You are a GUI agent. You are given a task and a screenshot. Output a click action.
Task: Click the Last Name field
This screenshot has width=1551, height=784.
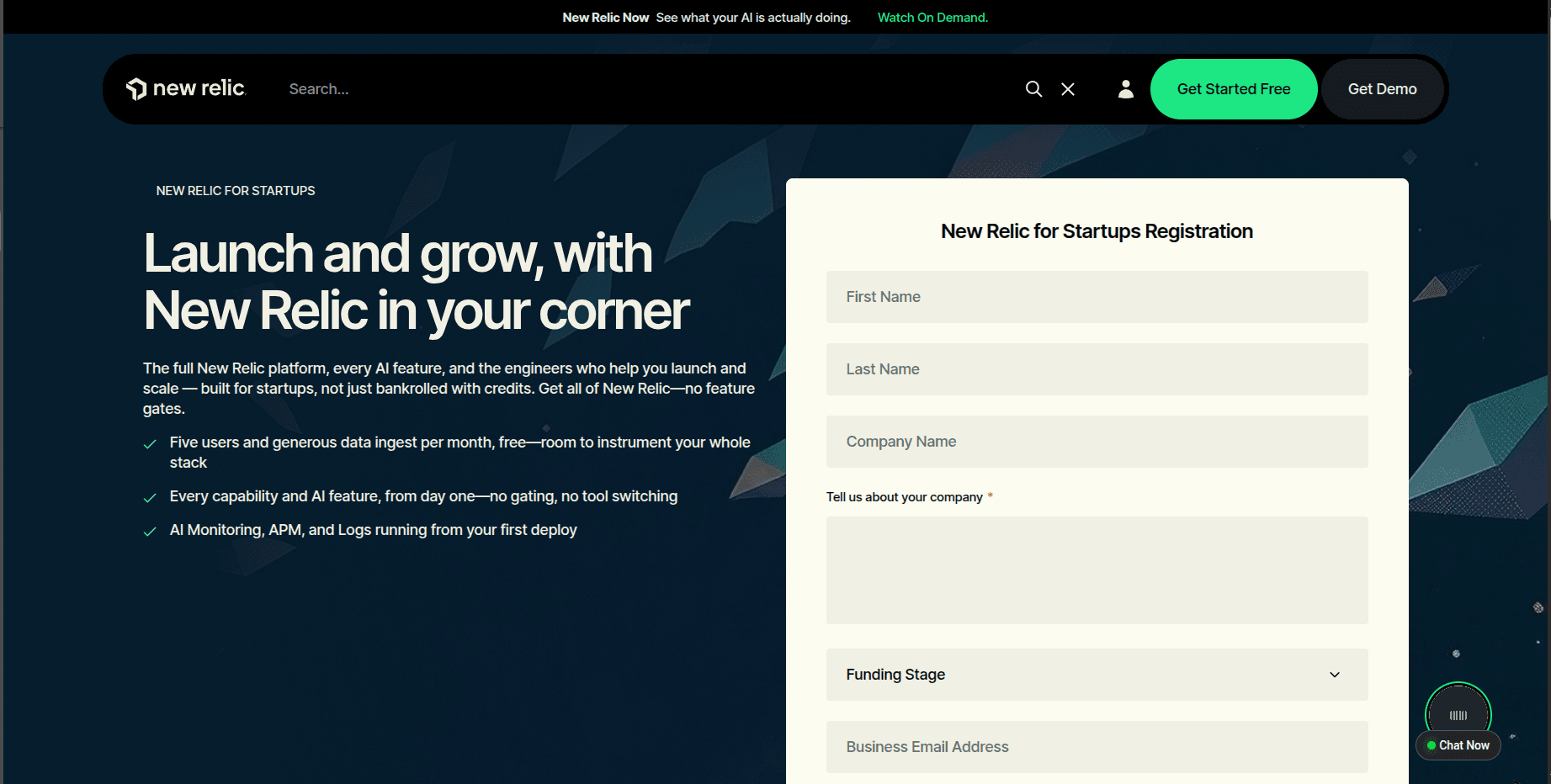(1097, 369)
